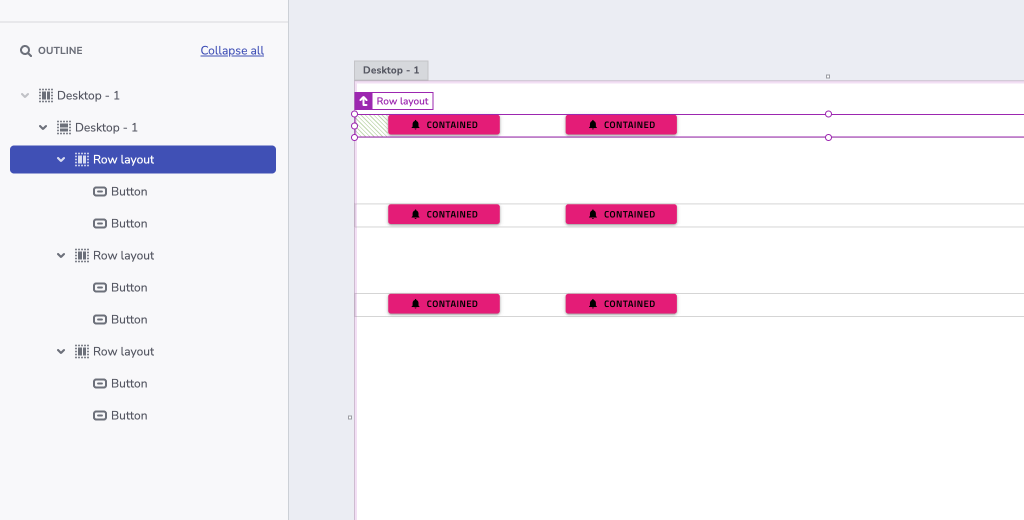The height and width of the screenshot is (520, 1024).
Task: Click the third Row layout icon in outline
Action: pyautogui.click(x=82, y=351)
